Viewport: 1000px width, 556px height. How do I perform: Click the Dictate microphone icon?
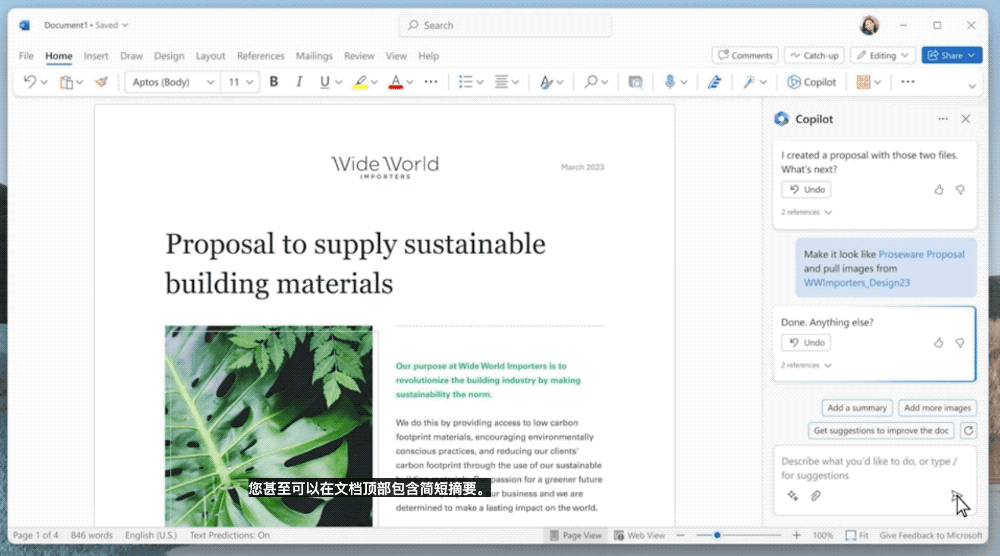670,82
